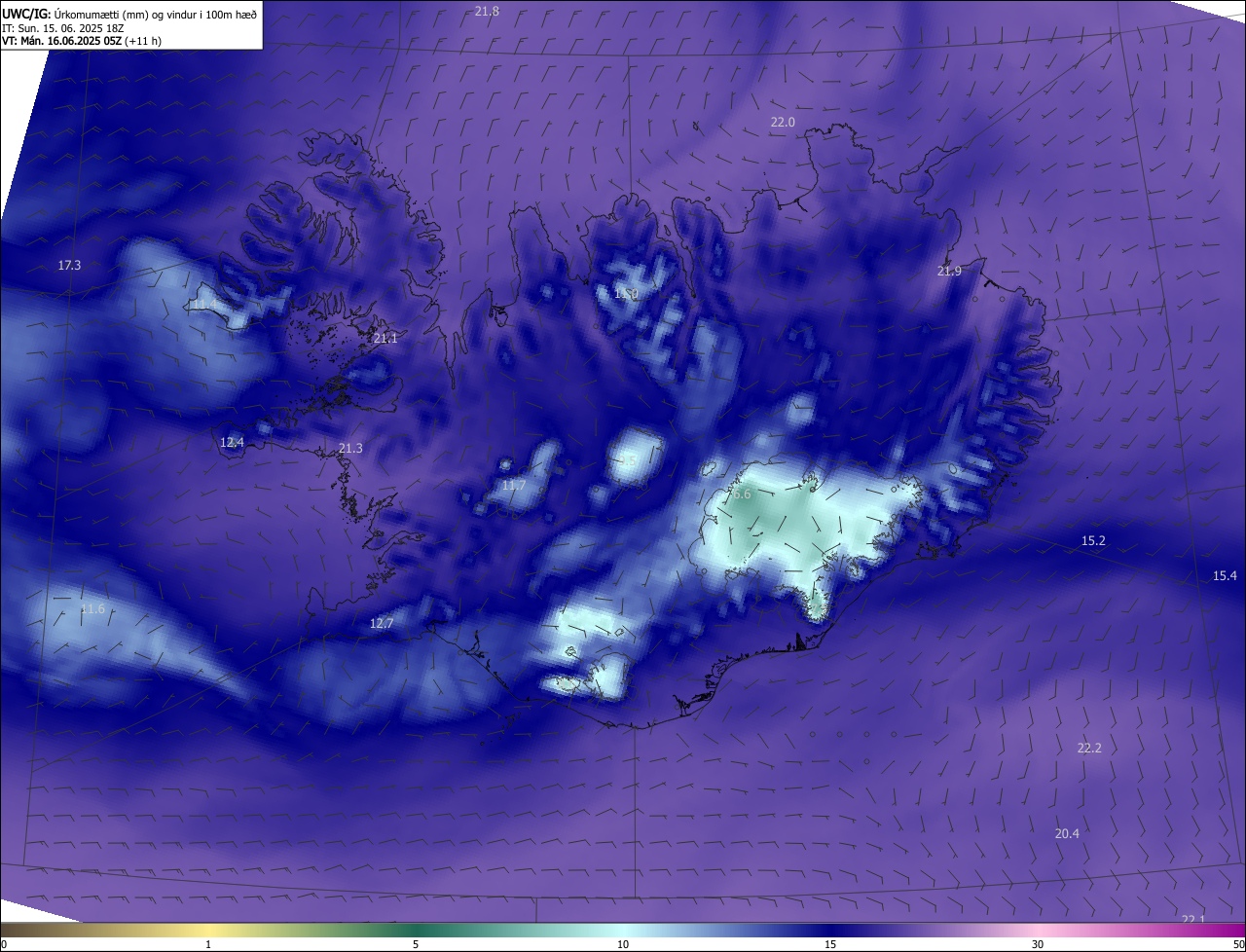Click the 0 tick on the color scale
The image size is (1246, 952).
click(4, 944)
